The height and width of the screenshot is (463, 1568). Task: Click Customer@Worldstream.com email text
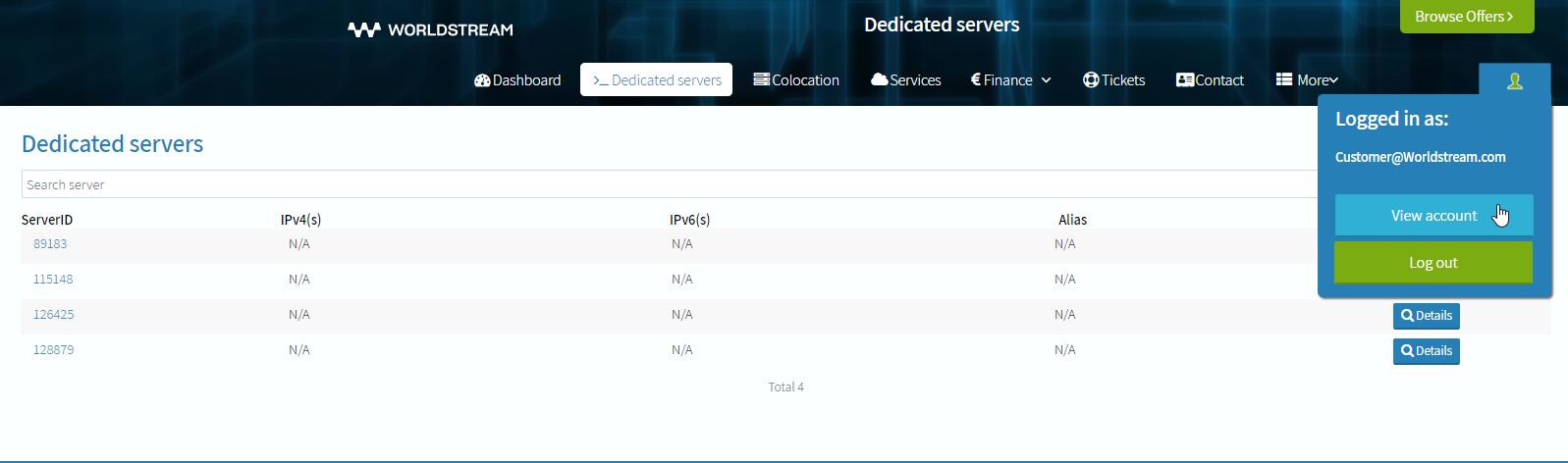pos(1420,157)
